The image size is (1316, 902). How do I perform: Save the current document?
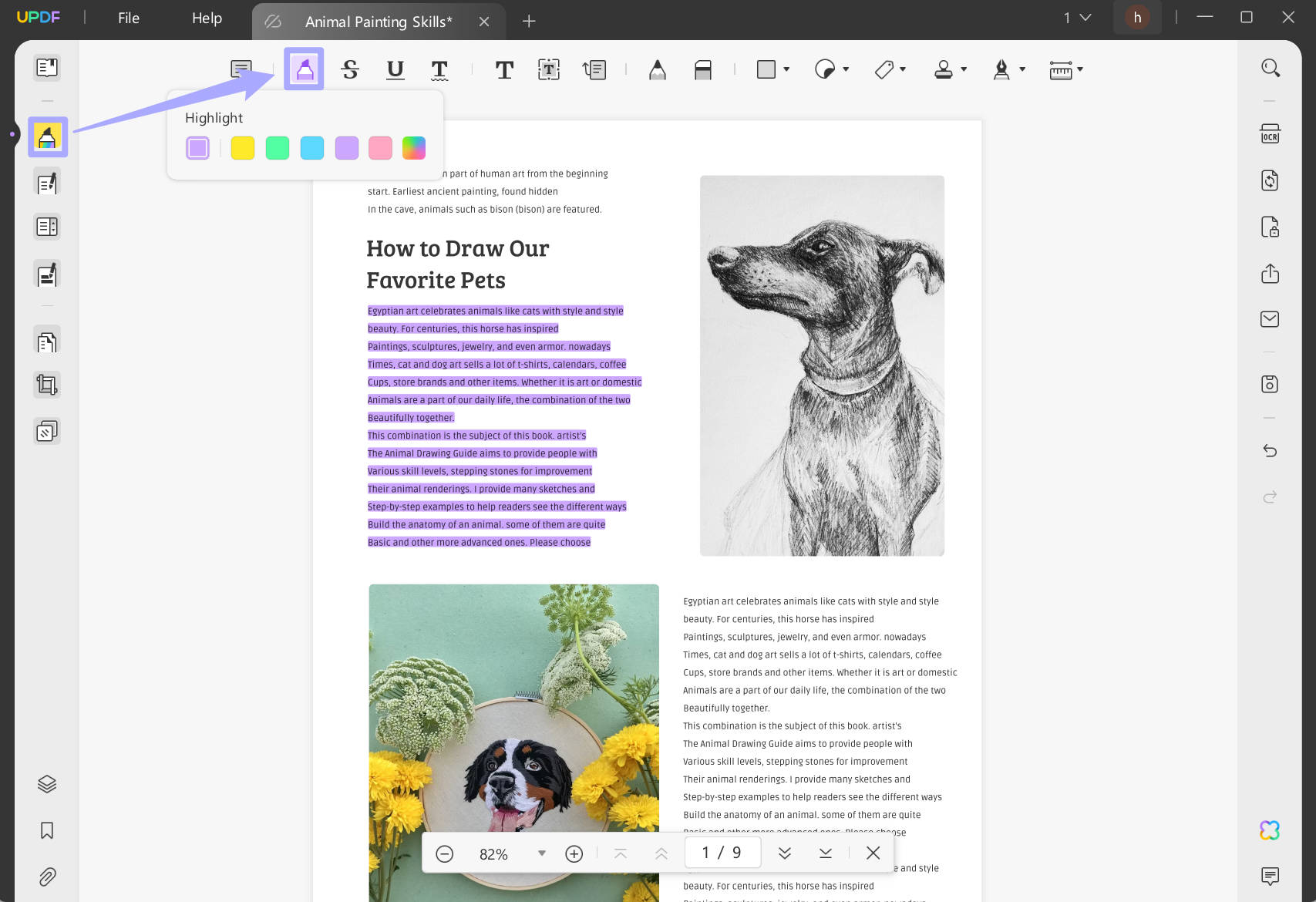click(x=1269, y=383)
